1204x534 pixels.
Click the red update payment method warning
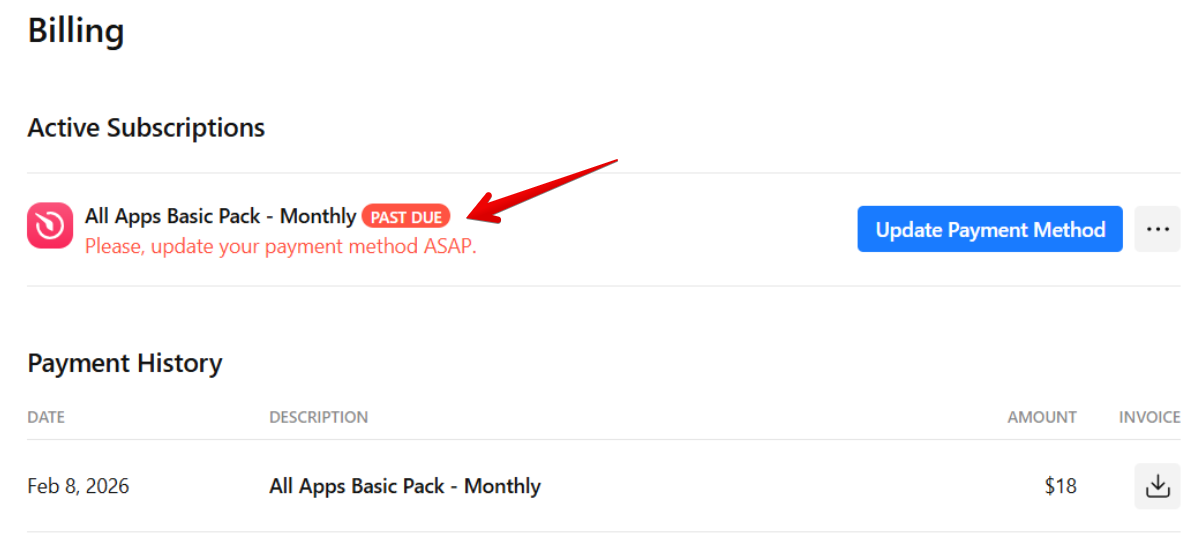coord(280,246)
